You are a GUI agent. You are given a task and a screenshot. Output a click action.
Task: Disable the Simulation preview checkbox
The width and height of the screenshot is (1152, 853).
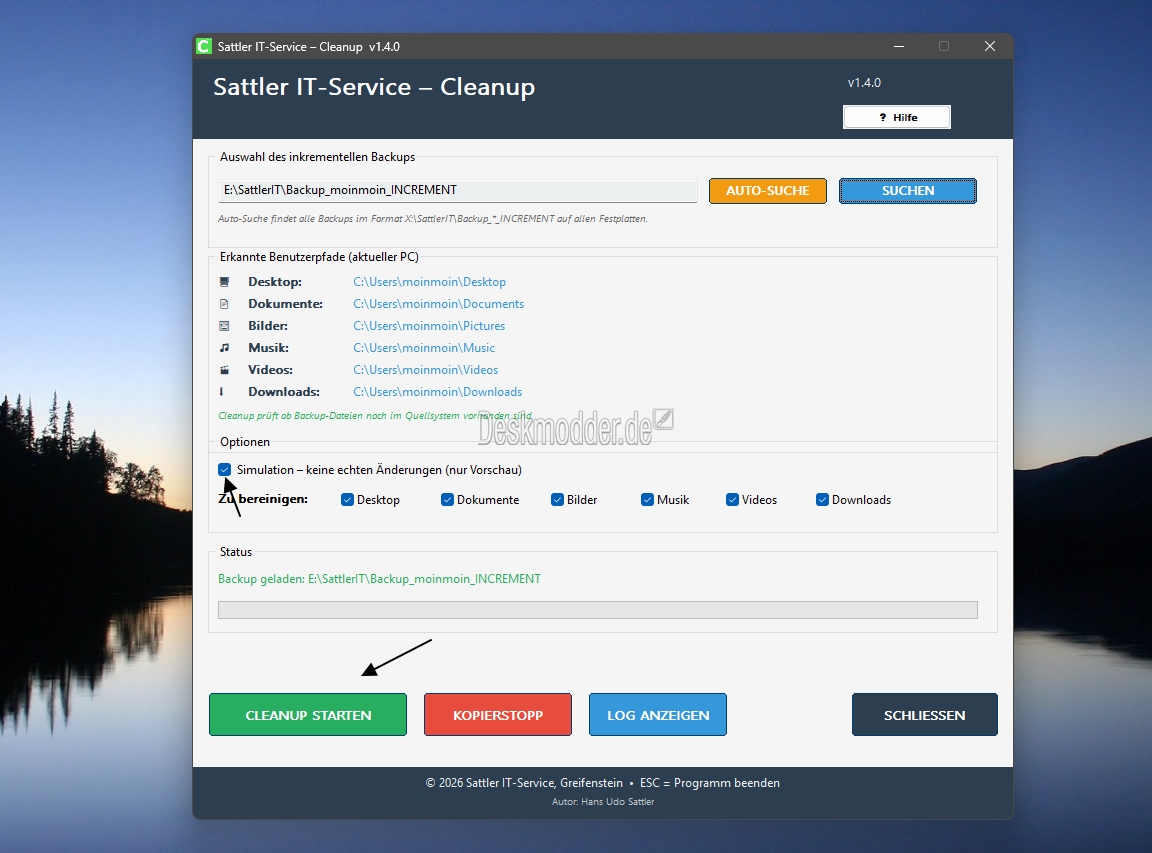coord(225,470)
